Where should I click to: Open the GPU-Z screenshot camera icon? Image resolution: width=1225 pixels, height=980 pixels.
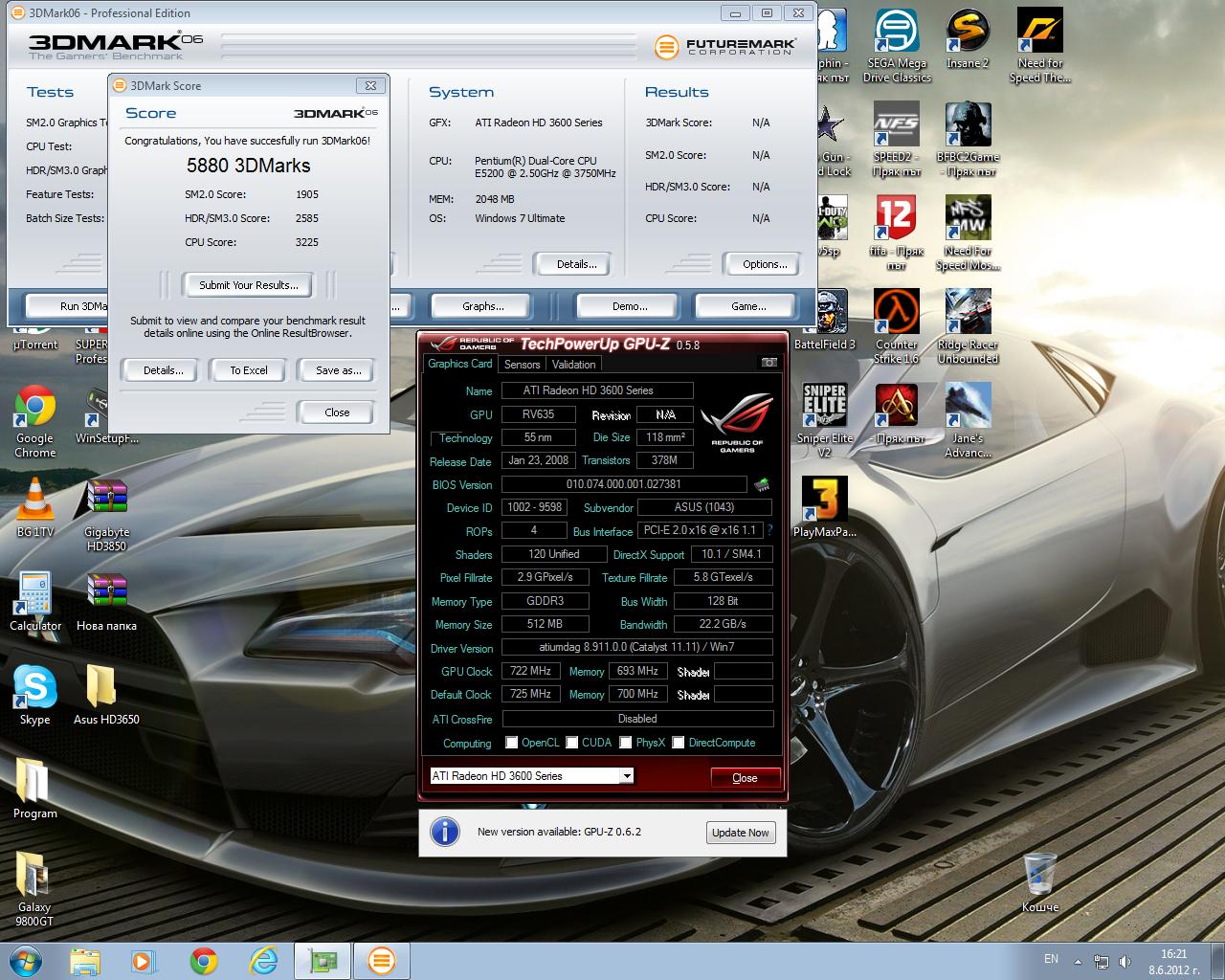[768, 364]
